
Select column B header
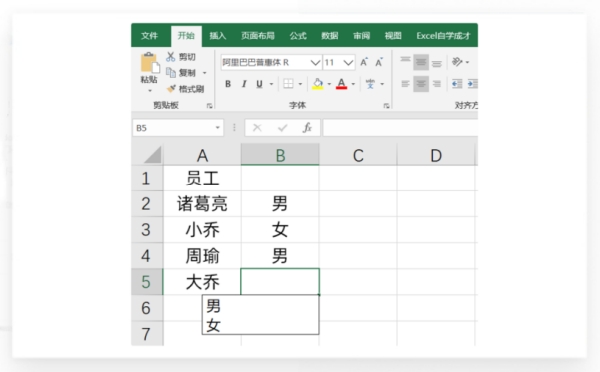pos(280,155)
